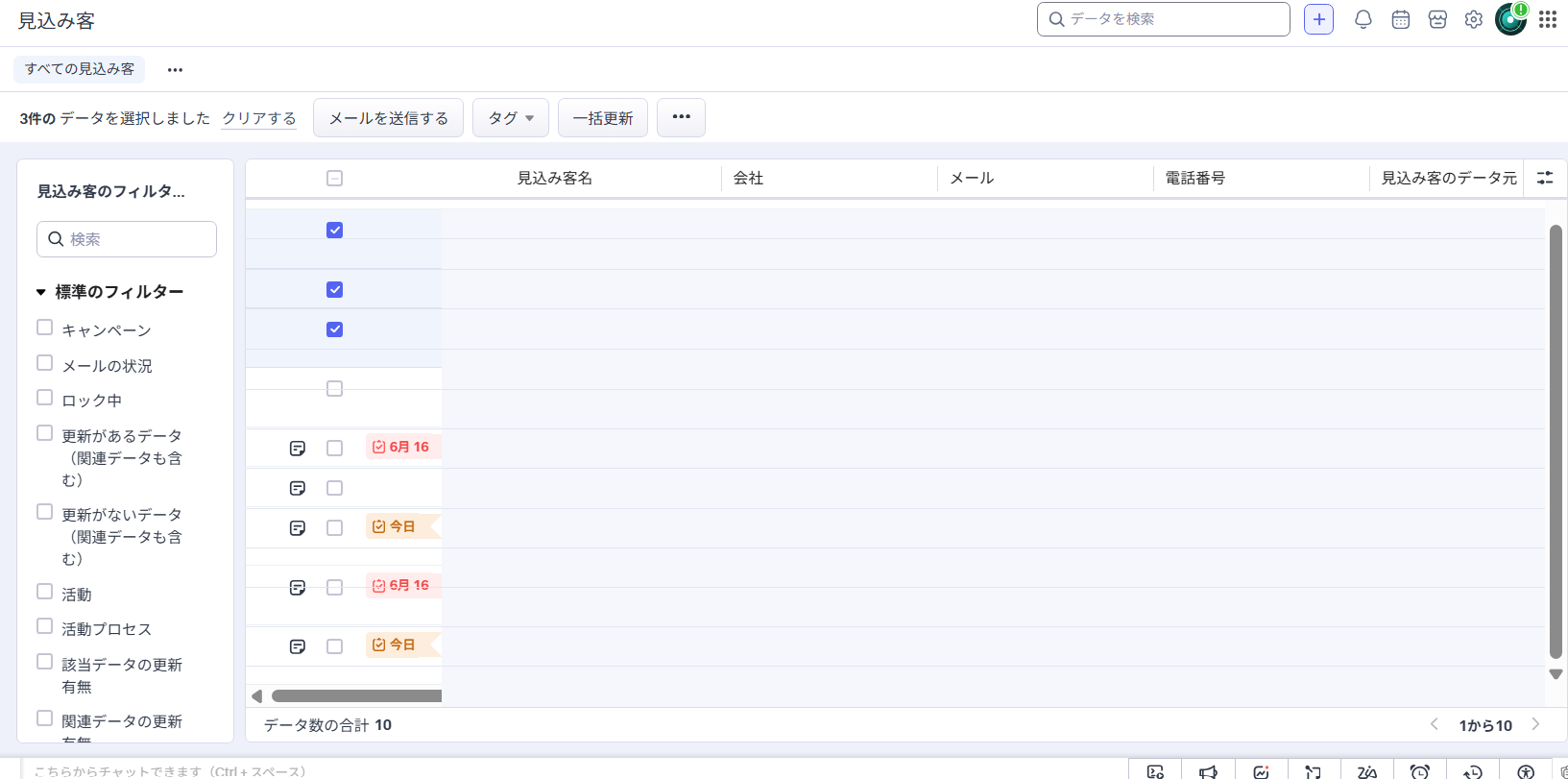Check the メールの状況 filter checkbox
Screen dimensions: 1568x779
tap(44, 363)
